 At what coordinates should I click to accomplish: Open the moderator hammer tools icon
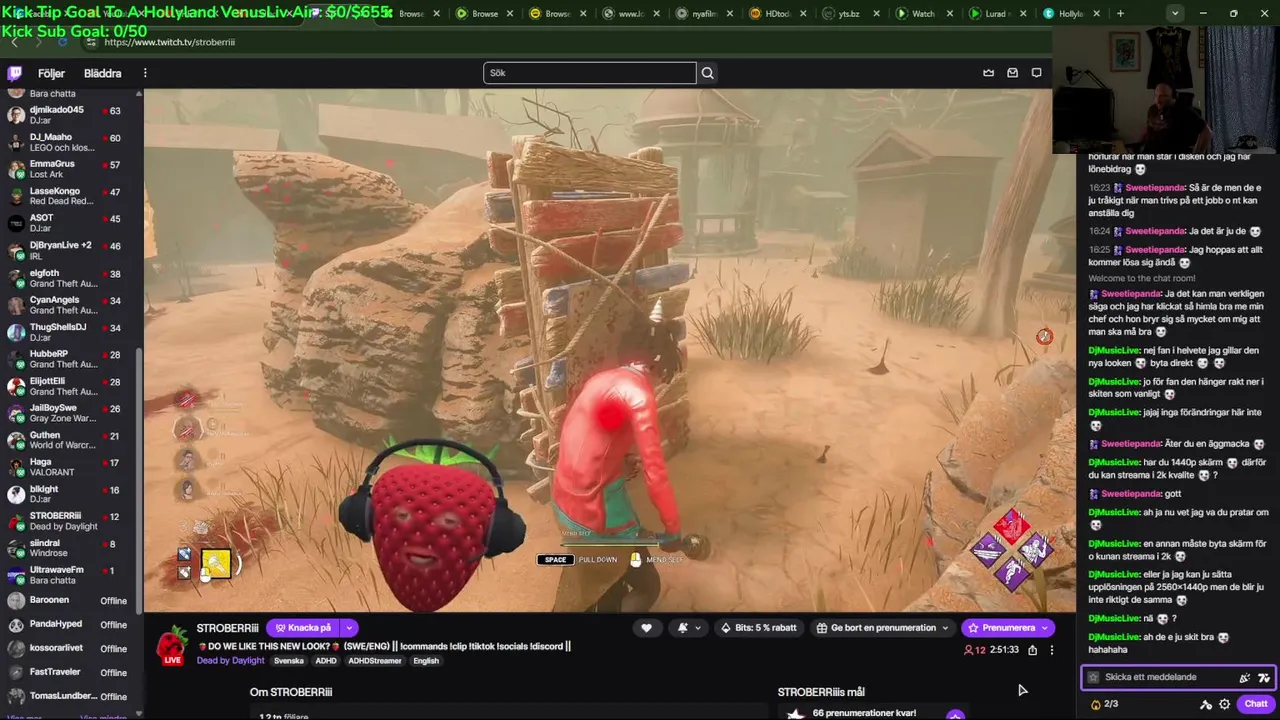tap(1206, 704)
